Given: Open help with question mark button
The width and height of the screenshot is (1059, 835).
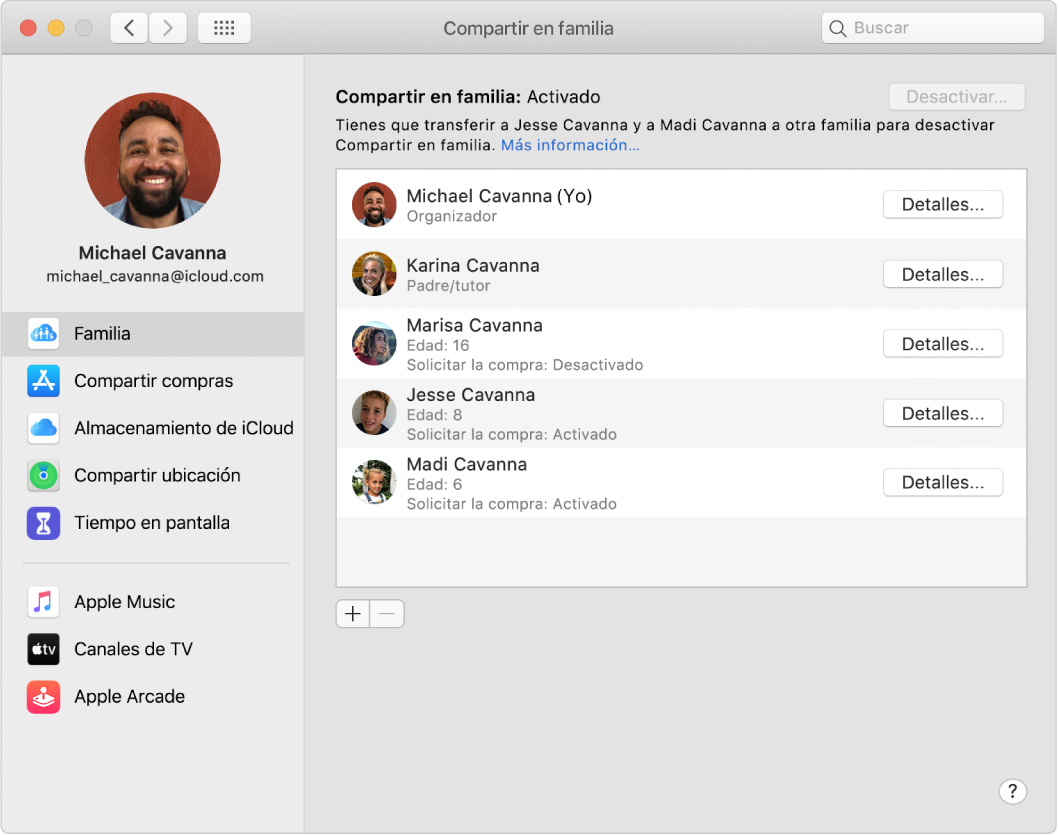Looking at the screenshot, I should 1012,791.
